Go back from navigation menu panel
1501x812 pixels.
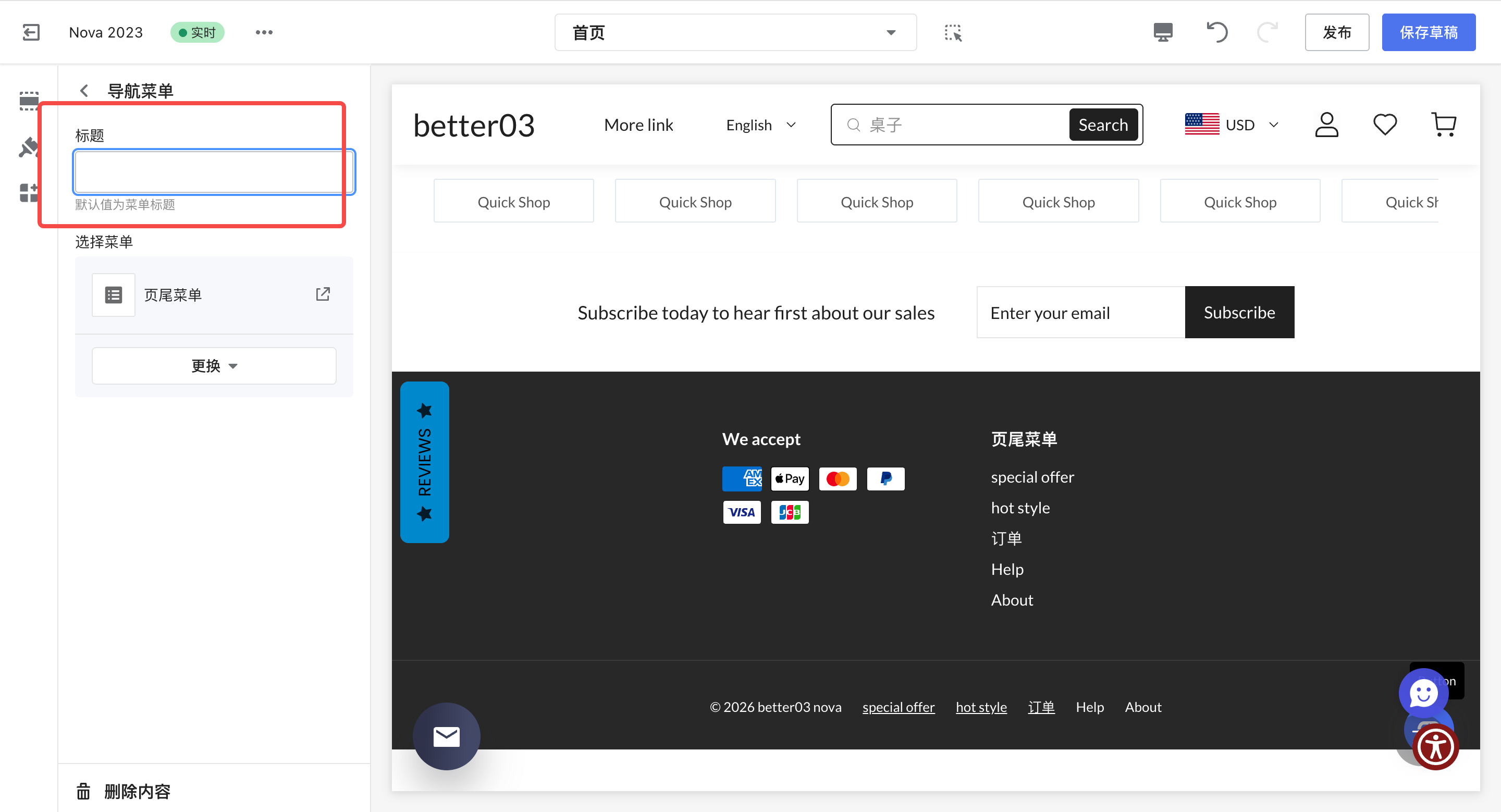click(x=84, y=91)
